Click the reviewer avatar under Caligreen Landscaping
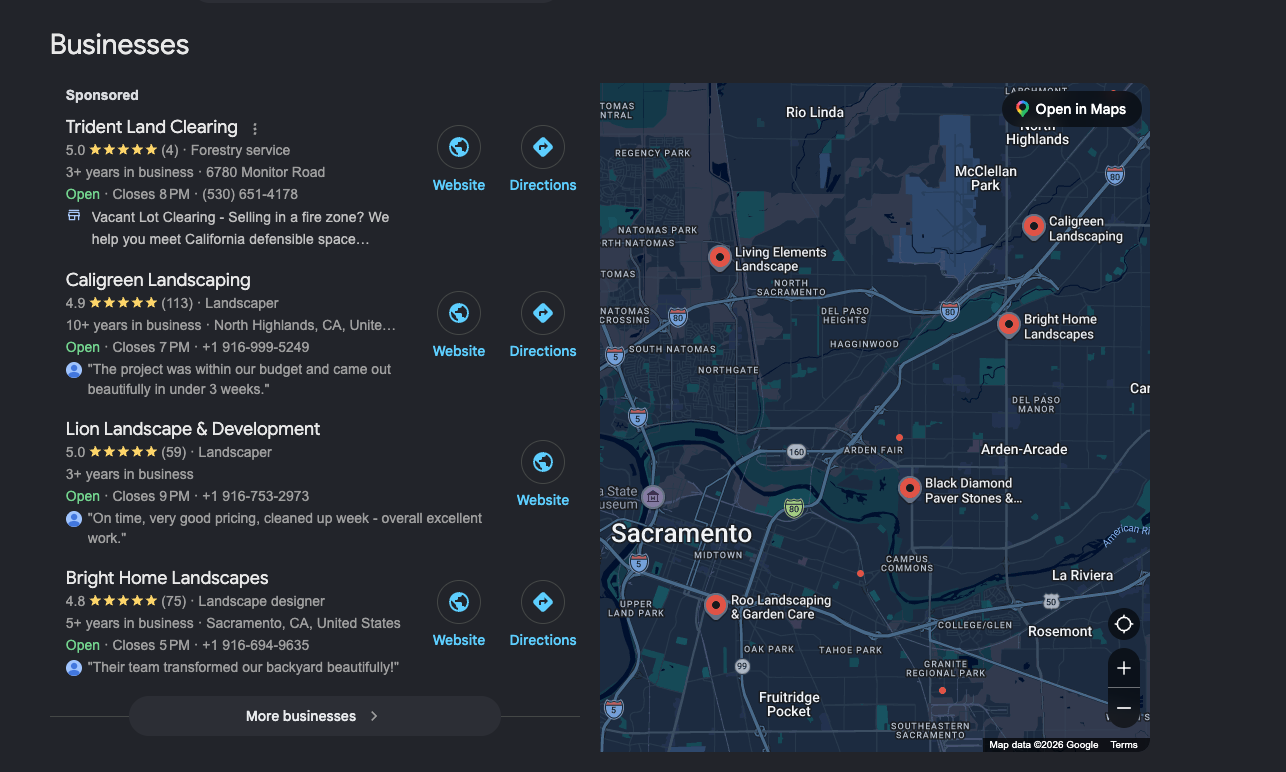1286x772 pixels. tap(74, 370)
